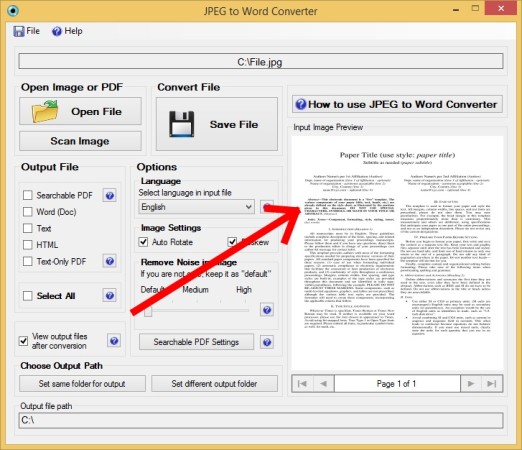Enable the Searchable PDF checkbox
522x450 pixels.
[x=28, y=195]
